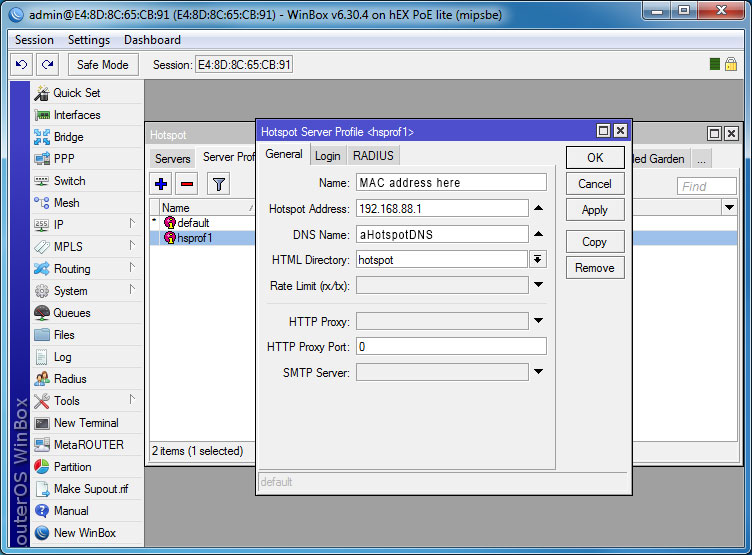Expand the SMTP Server field

click(x=539, y=372)
